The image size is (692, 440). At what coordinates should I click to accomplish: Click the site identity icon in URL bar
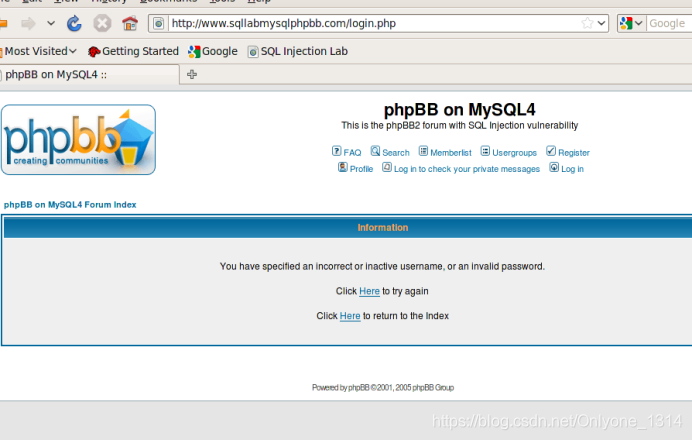click(159, 23)
